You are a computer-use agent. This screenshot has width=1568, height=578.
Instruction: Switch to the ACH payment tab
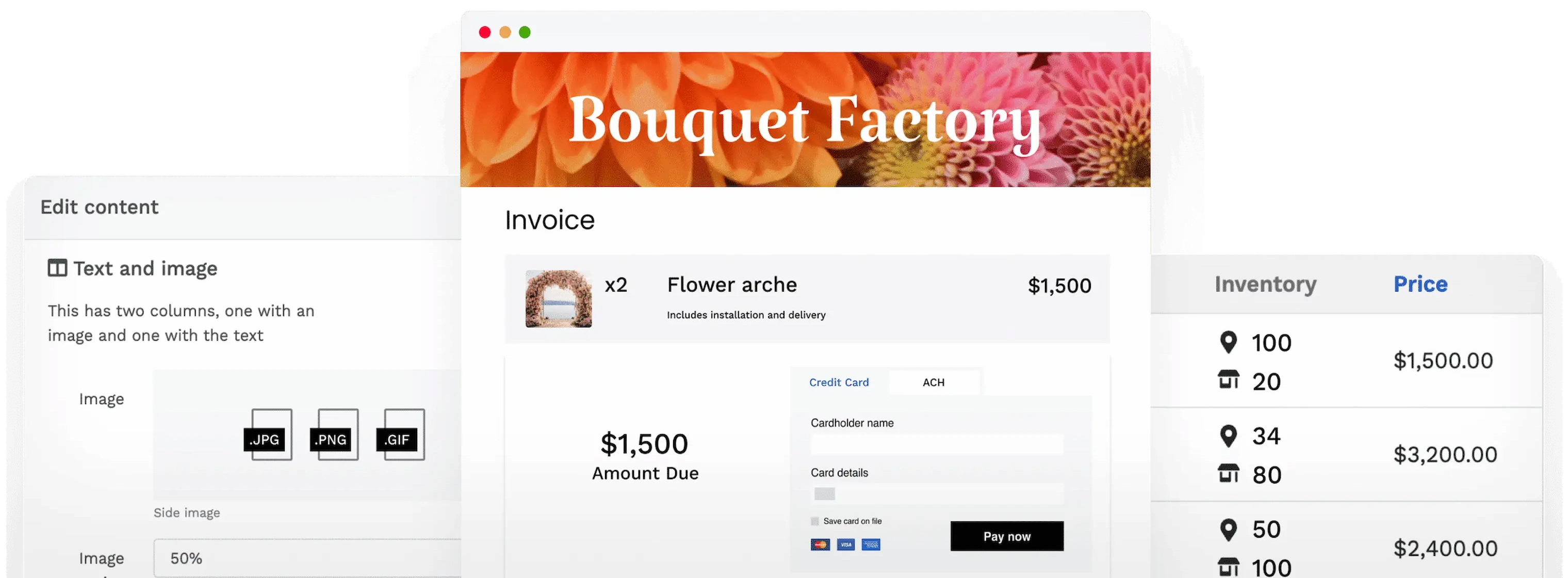(934, 382)
